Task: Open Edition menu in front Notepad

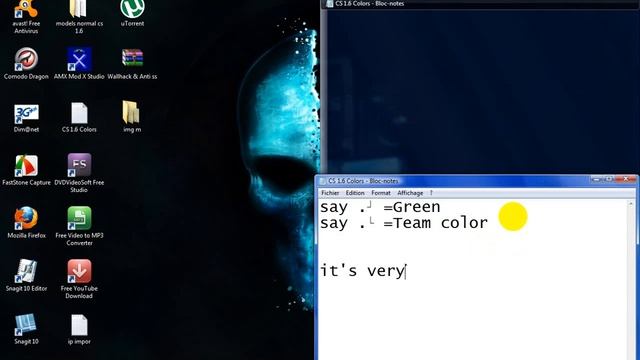Action: tap(355, 193)
